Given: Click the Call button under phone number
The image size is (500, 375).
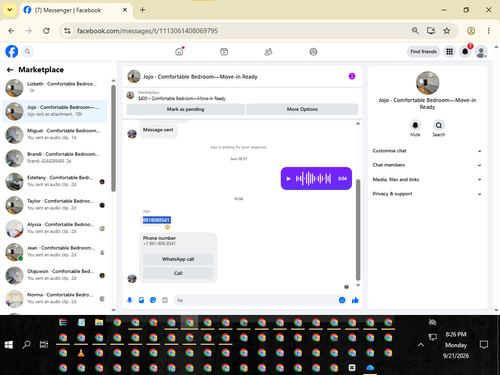Looking at the screenshot, I should coord(178,273).
